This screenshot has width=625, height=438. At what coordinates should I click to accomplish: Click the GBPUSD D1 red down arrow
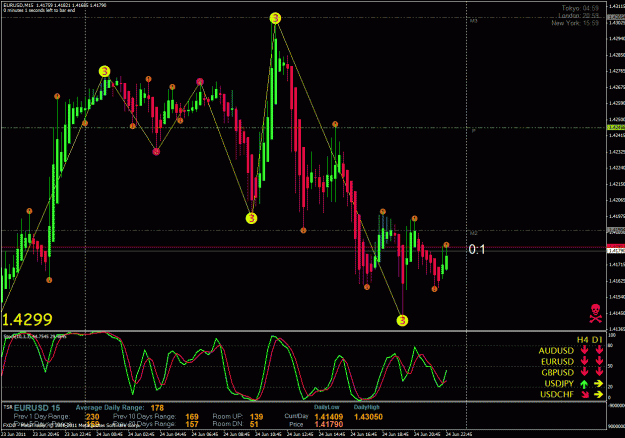pyautogui.click(x=599, y=372)
